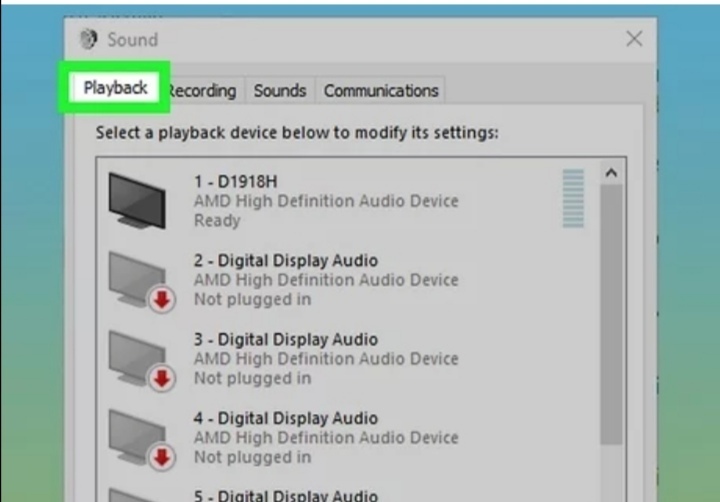The height and width of the screenshot is (502, 720).
Task: Select the 2 - Digital Display Audio name
Action: (x=286, y=260)
